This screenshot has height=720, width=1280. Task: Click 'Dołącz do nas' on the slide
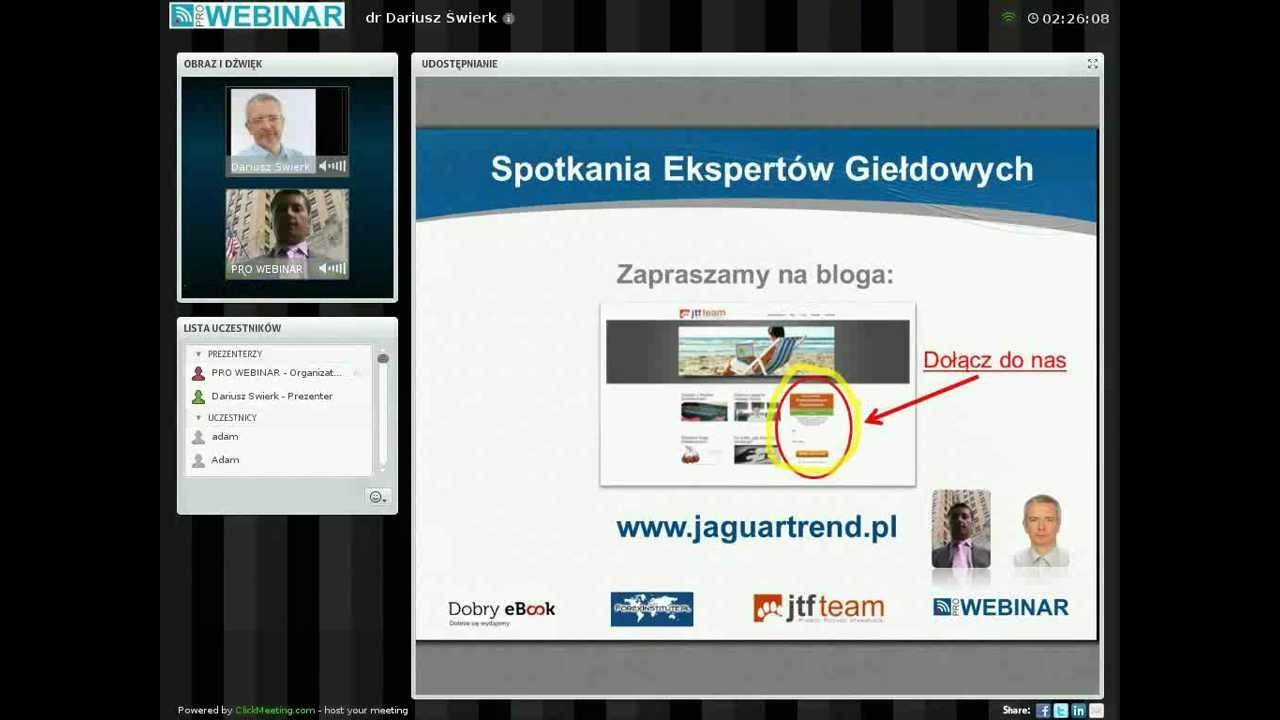coord(994,360)
